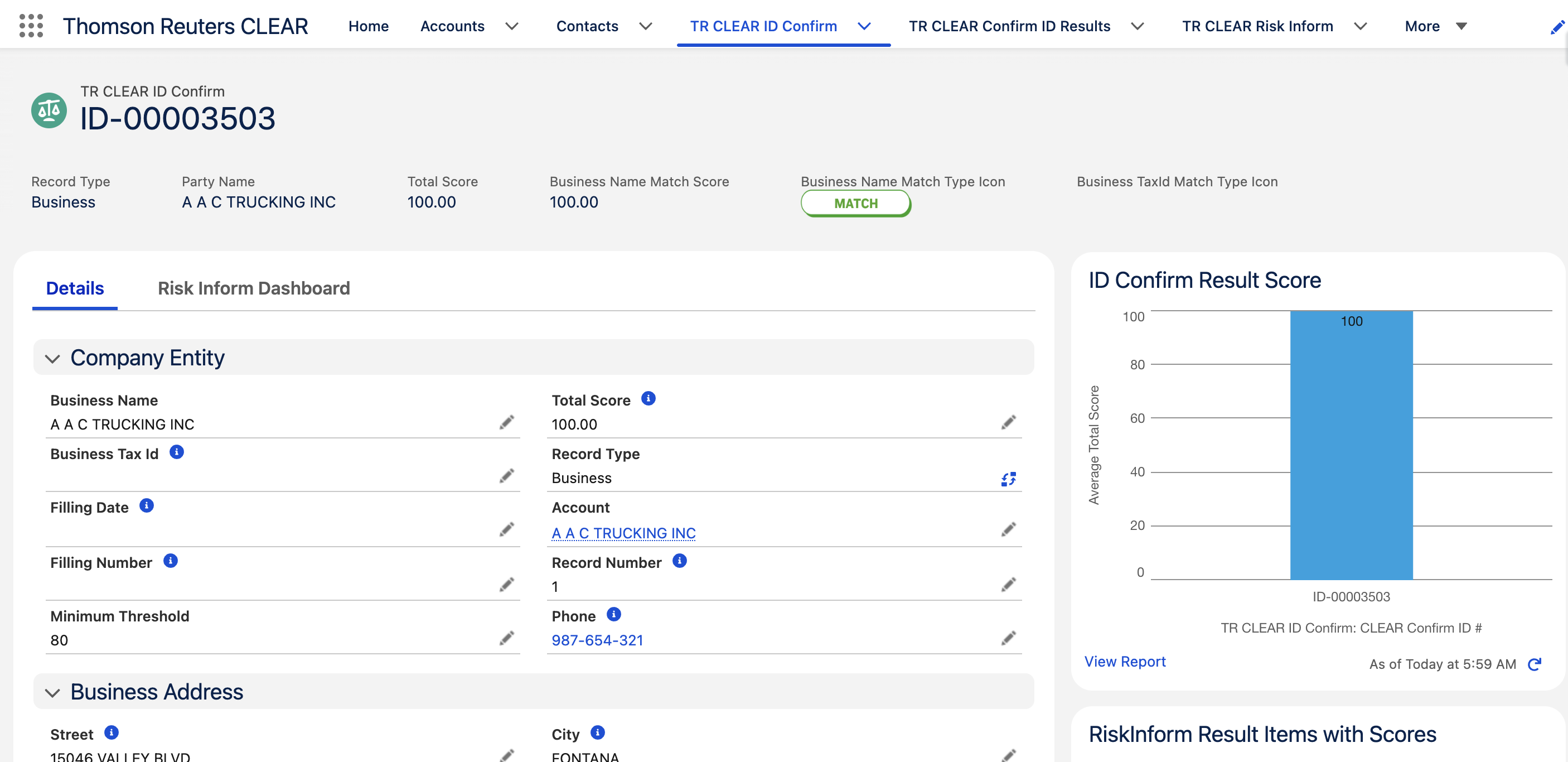Screen dimensions: 1568x762
Task: Show info tooltip for Filling Date
Action: coord(147,506)
